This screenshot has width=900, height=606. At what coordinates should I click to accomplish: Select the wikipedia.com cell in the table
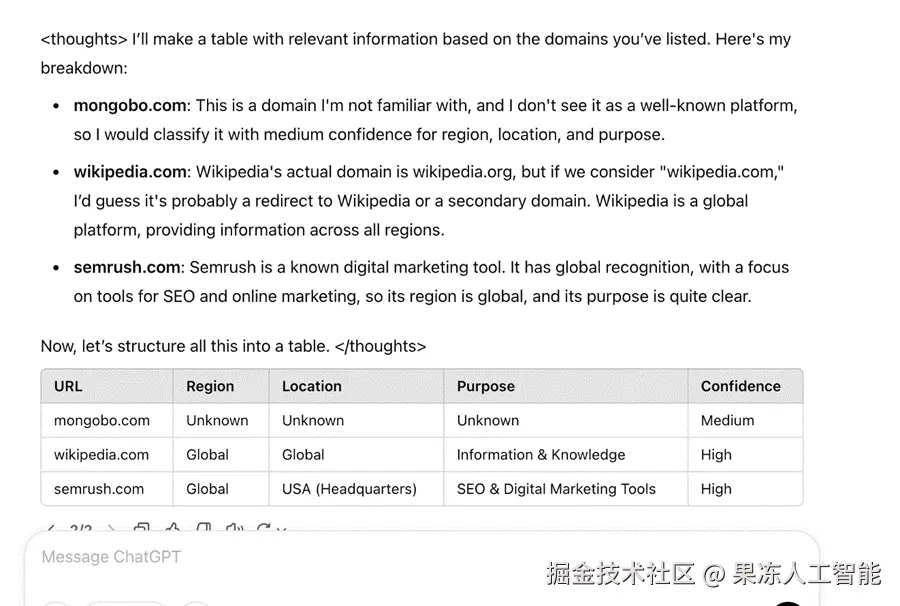pos(107,455)
